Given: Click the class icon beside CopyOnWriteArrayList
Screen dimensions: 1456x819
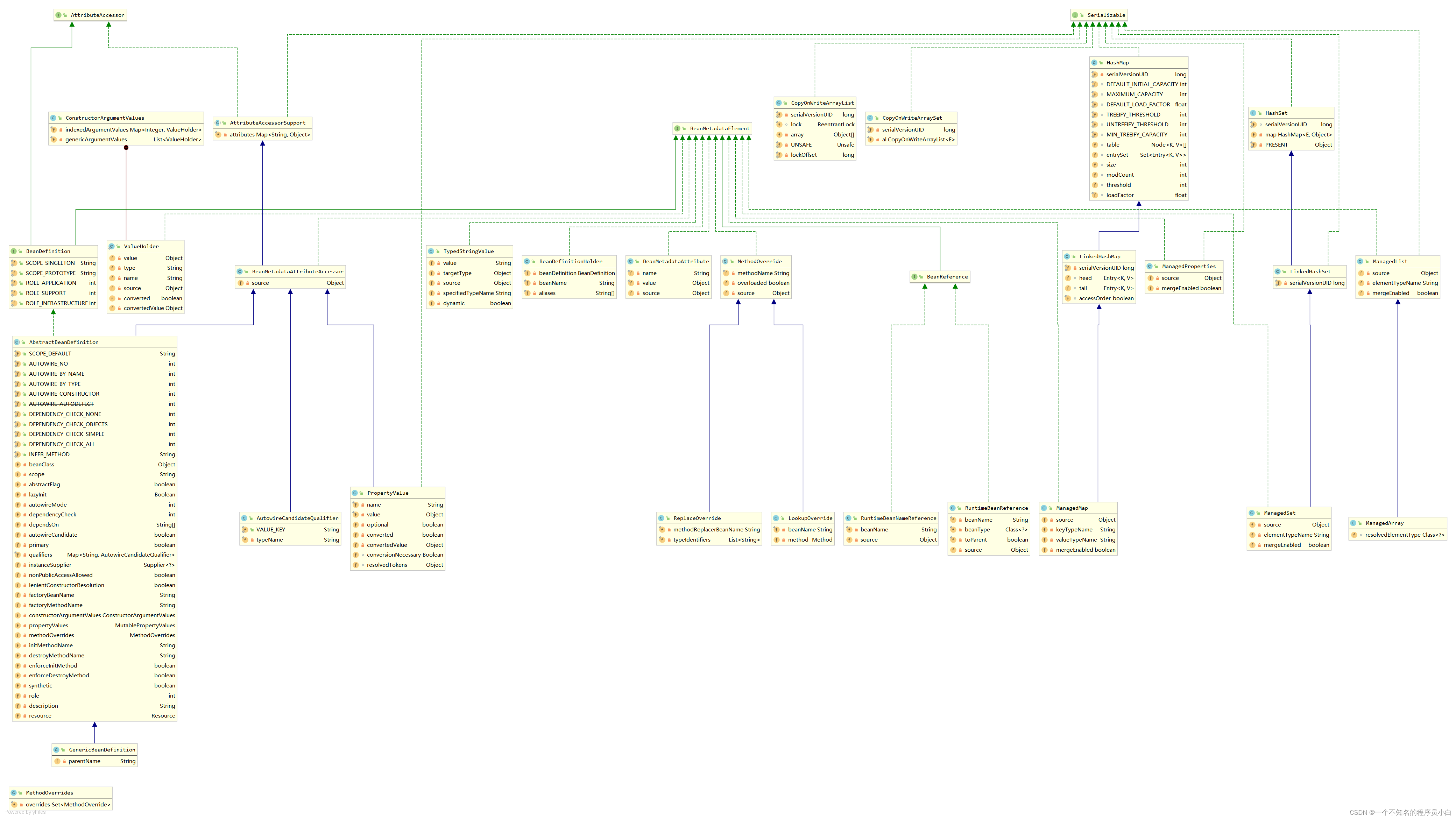Looking at the screenshot, I should (779, 103).
